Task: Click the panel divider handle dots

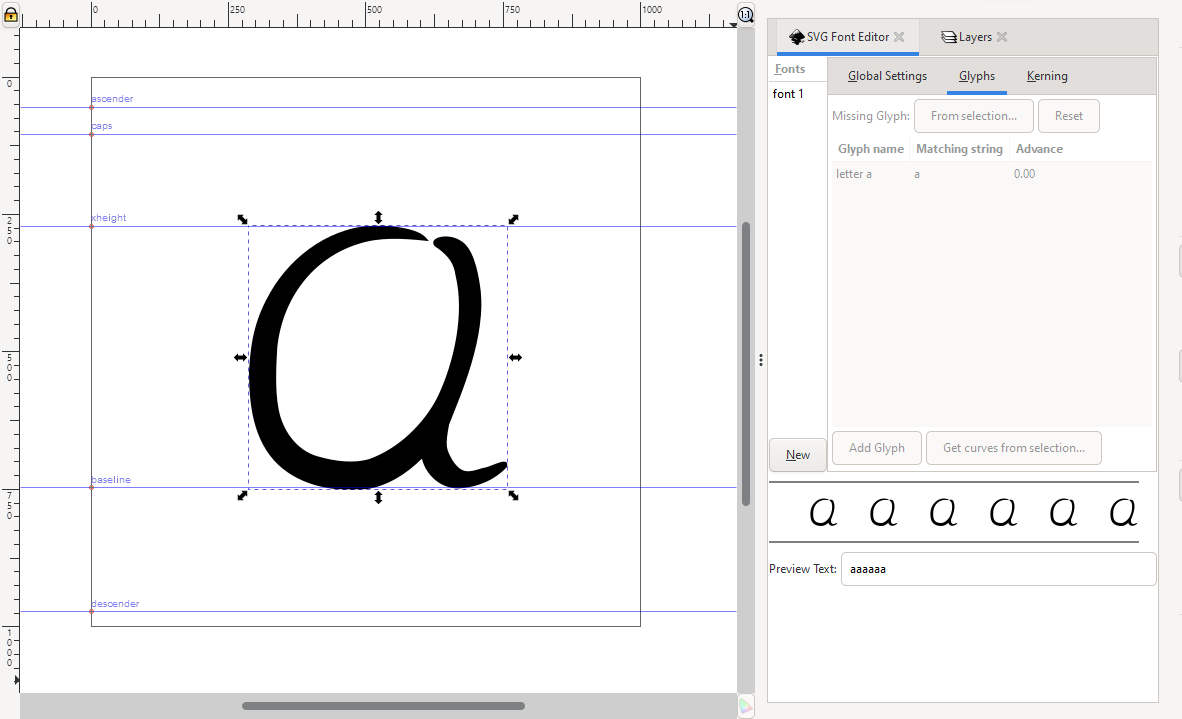Action: (761, 360)
